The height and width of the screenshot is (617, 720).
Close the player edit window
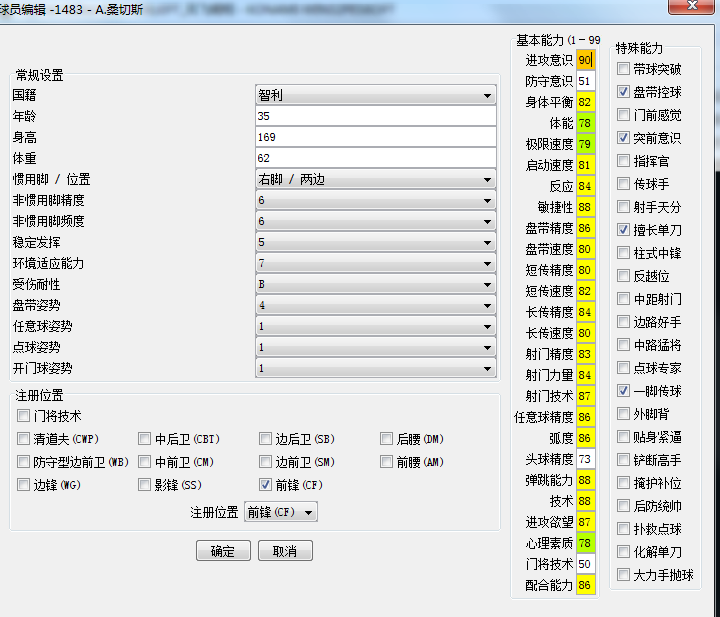click(692, 6)
